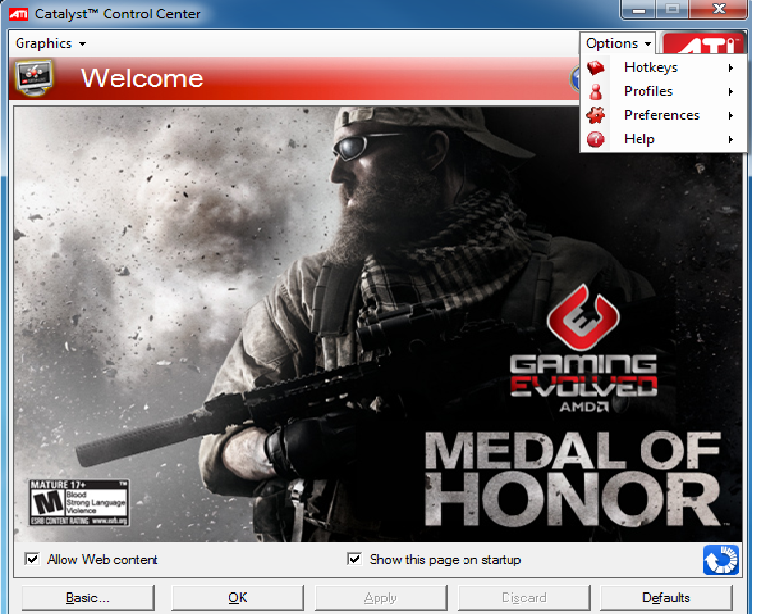Expand the Help submenu arrow

click(730, 140)
